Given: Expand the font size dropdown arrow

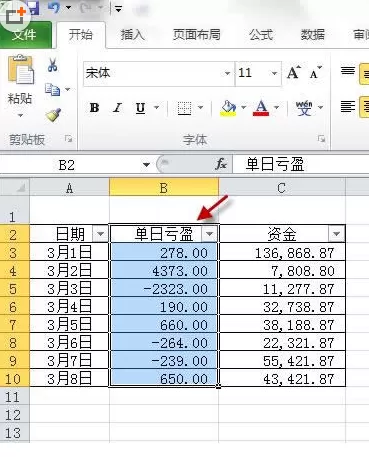Looking at the screenshot, I should click(274, 73).
